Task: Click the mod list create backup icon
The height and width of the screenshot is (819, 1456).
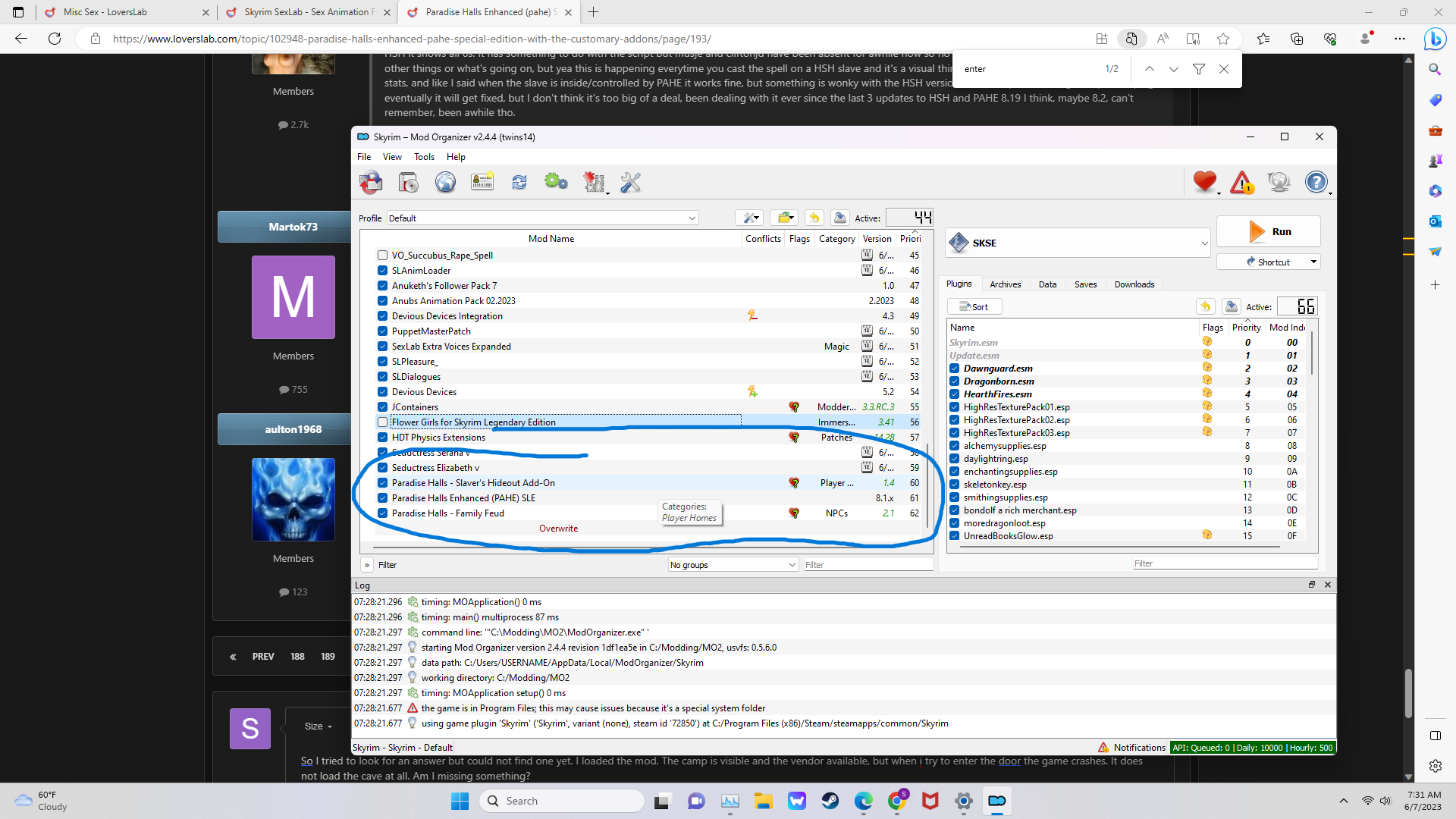Action: [x=839, y=218]
